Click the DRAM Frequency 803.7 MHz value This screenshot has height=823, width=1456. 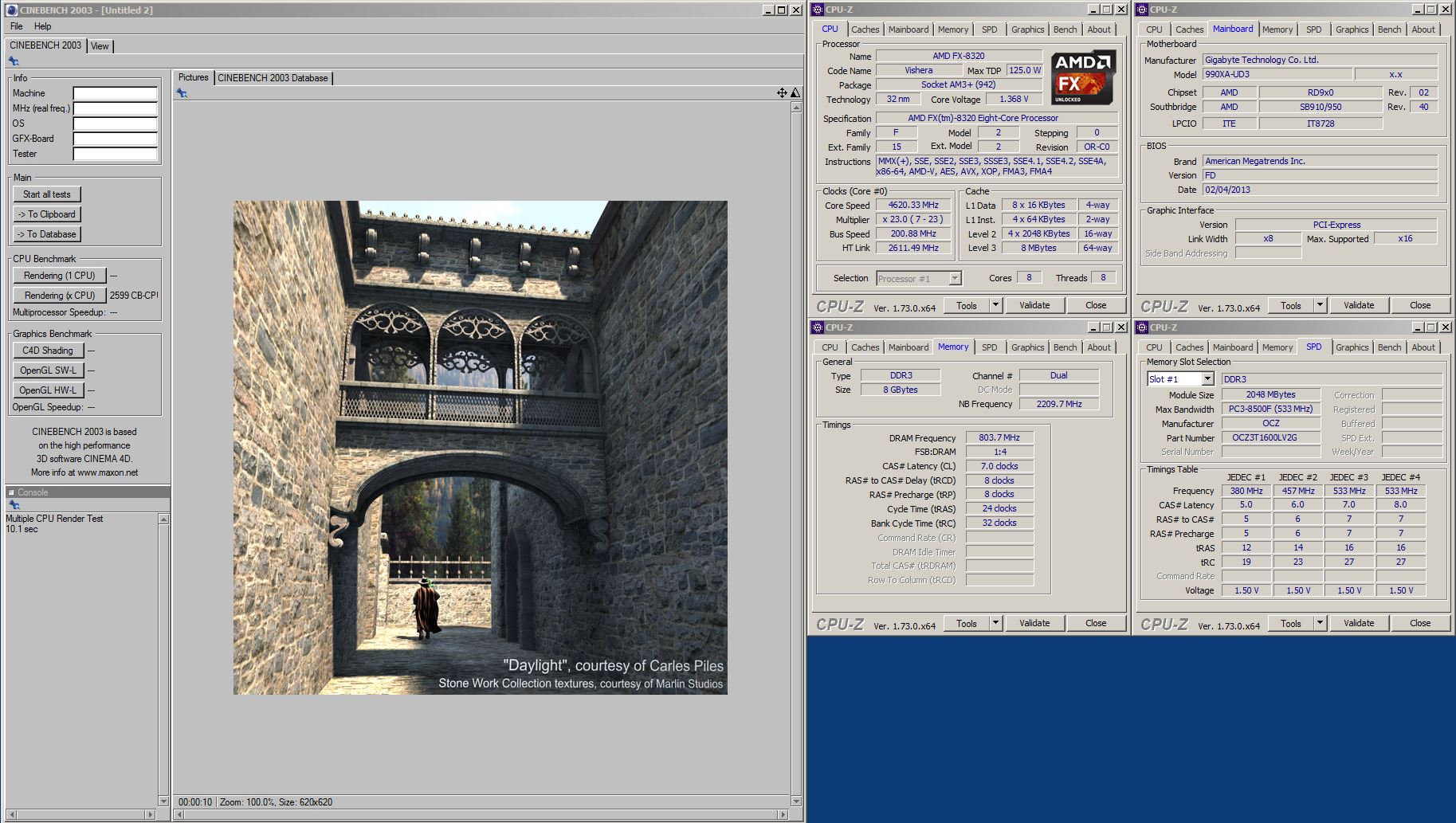pos(999,437)
